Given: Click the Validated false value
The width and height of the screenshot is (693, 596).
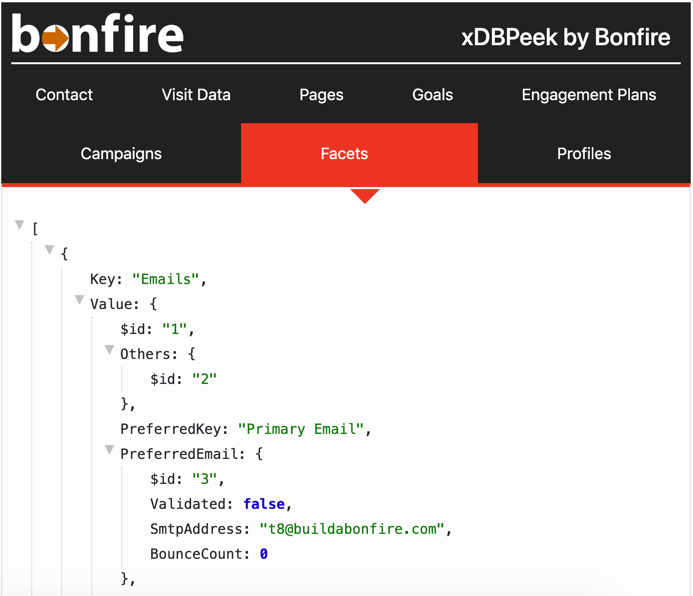Looking at the screenshot, I should pos(264,504).
